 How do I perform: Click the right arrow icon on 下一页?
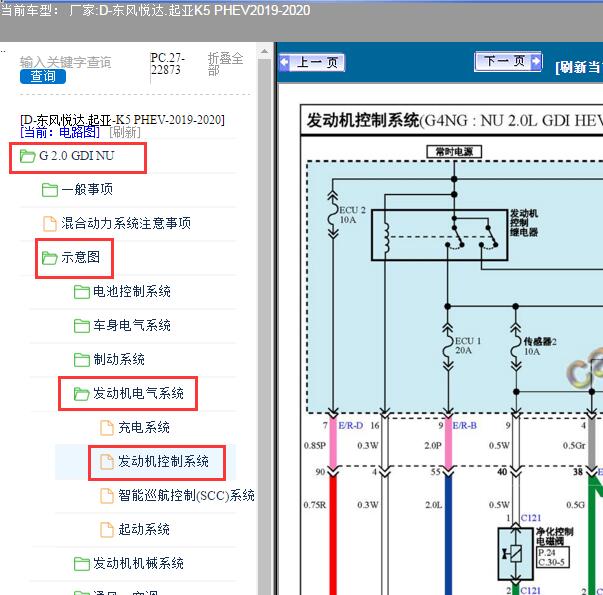pos(536,61)
